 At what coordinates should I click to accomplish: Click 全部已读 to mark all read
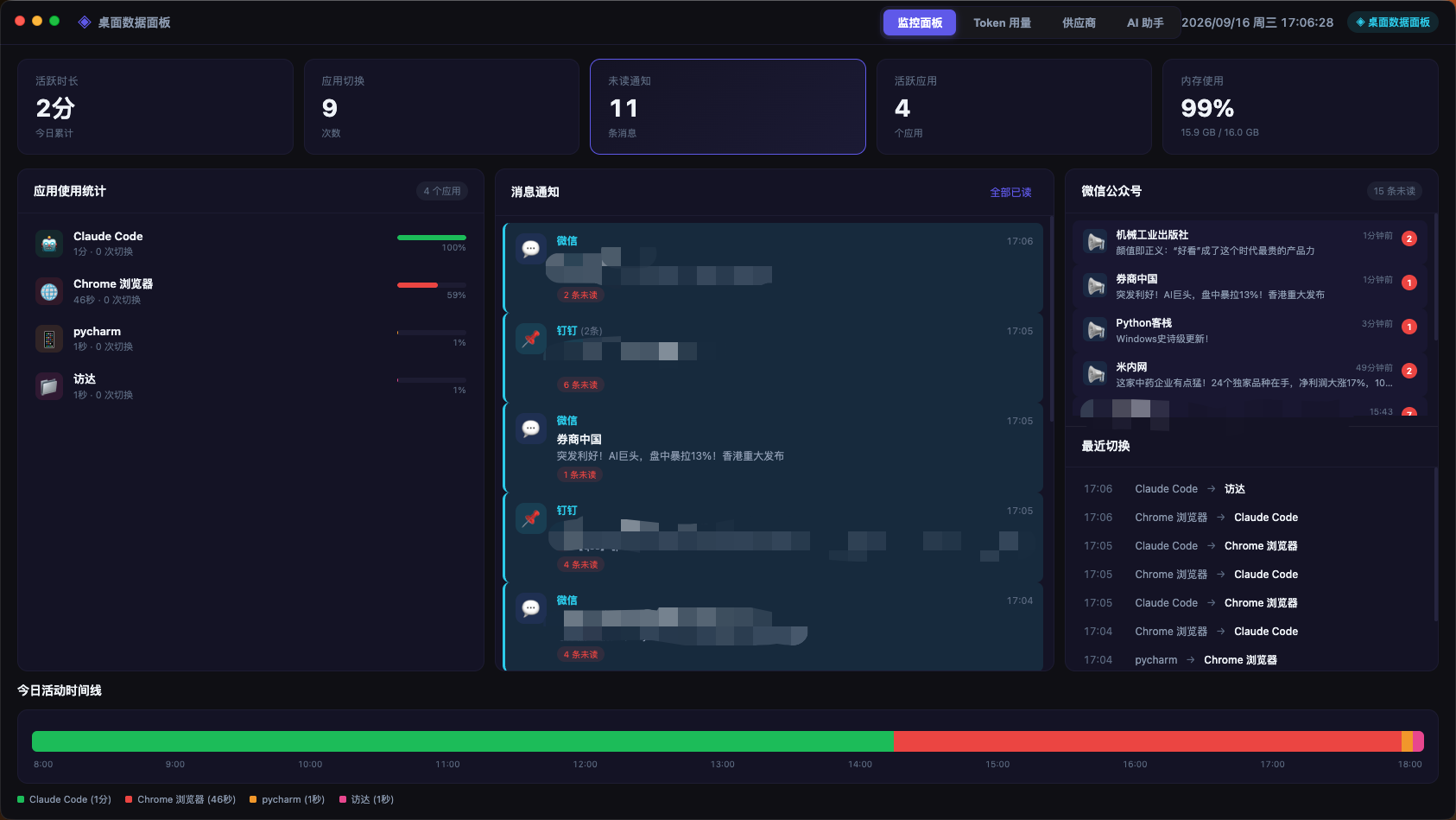(x=1010, y=192)
